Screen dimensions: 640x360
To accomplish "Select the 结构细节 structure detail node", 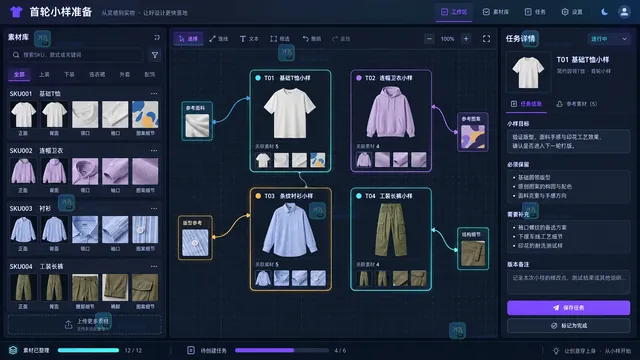I will 473,248.
